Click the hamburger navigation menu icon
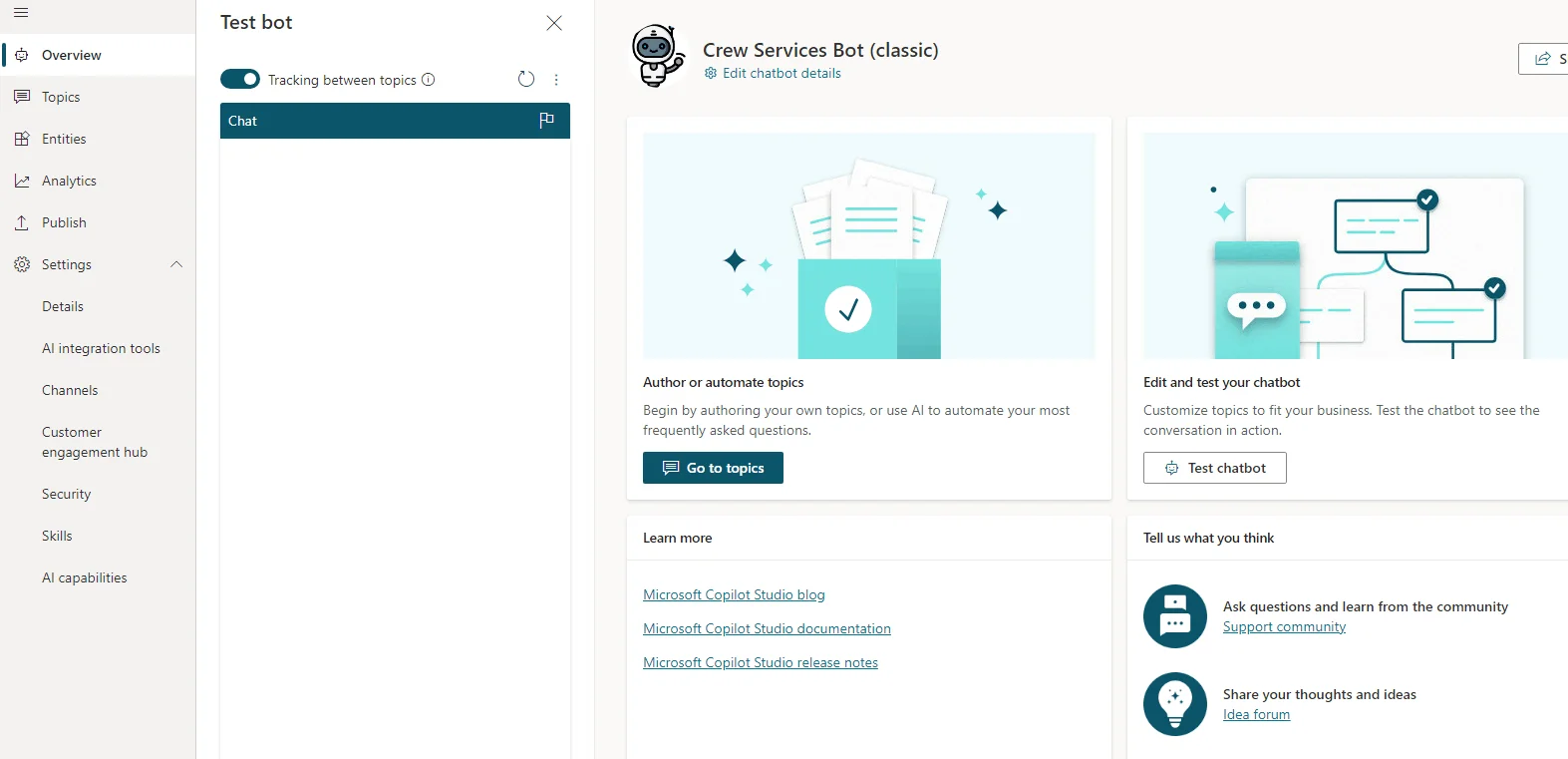The image size is (1568, 759). (x=21, y=13)
